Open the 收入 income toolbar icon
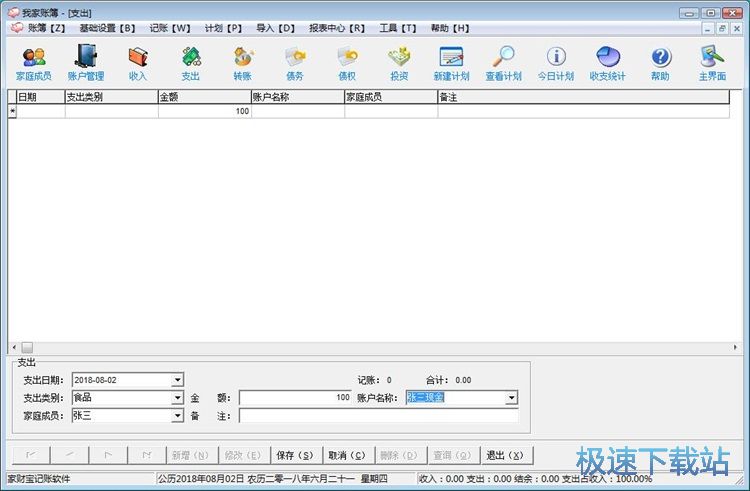 138,63
